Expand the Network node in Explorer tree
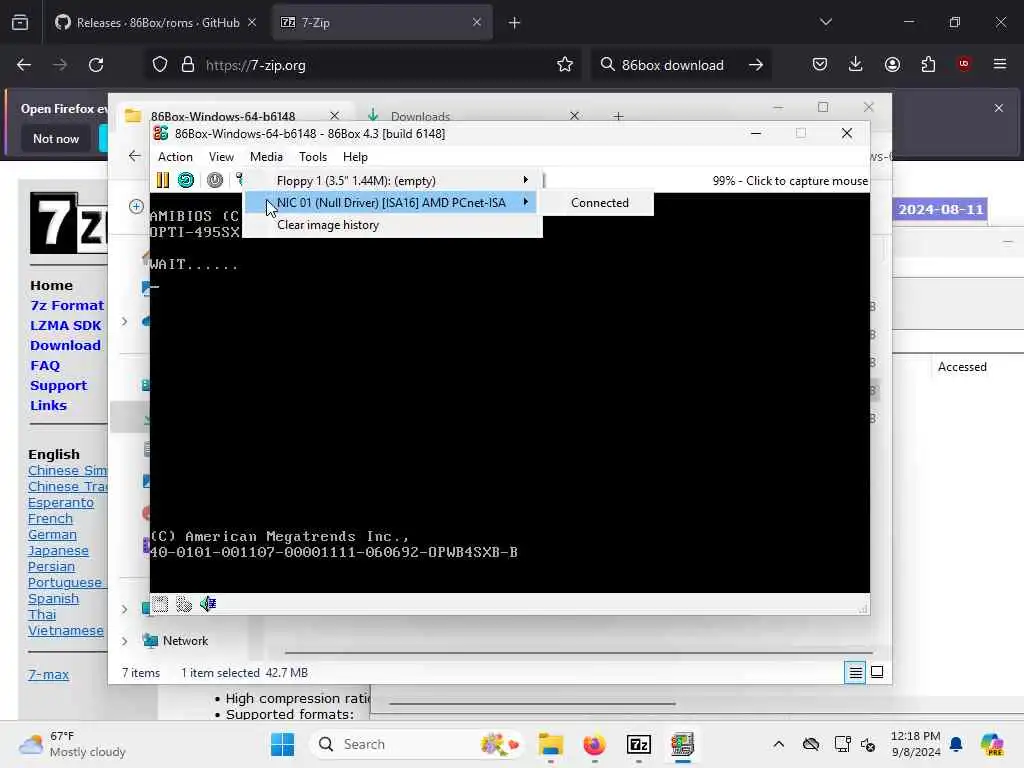The width and height of the screenshot is (1024, 768). [124, 641]
